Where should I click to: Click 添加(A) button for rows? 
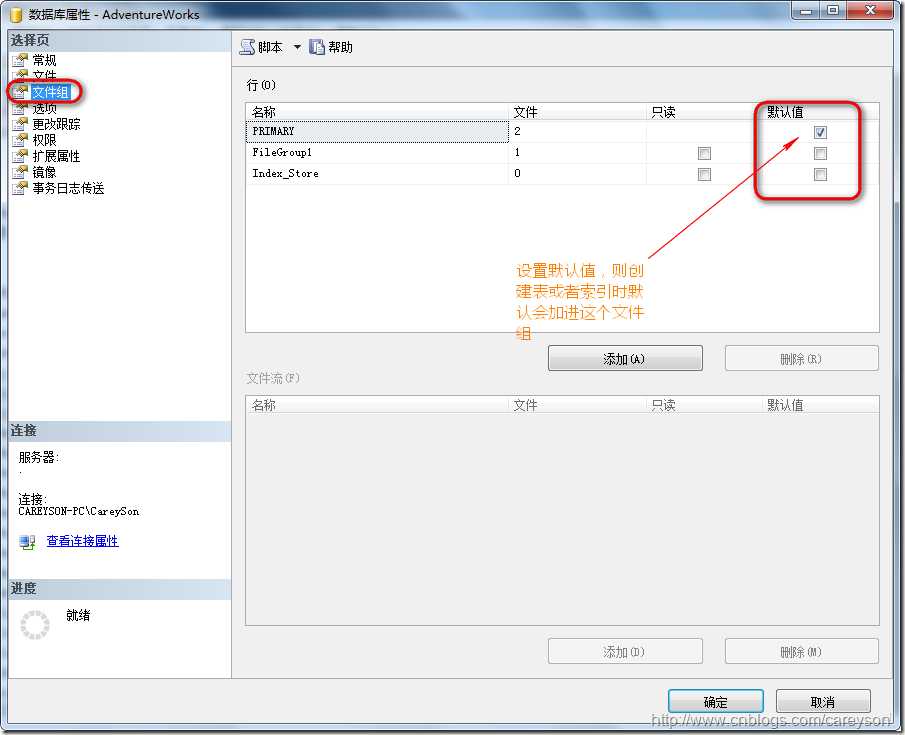click(x=625, y=359)
